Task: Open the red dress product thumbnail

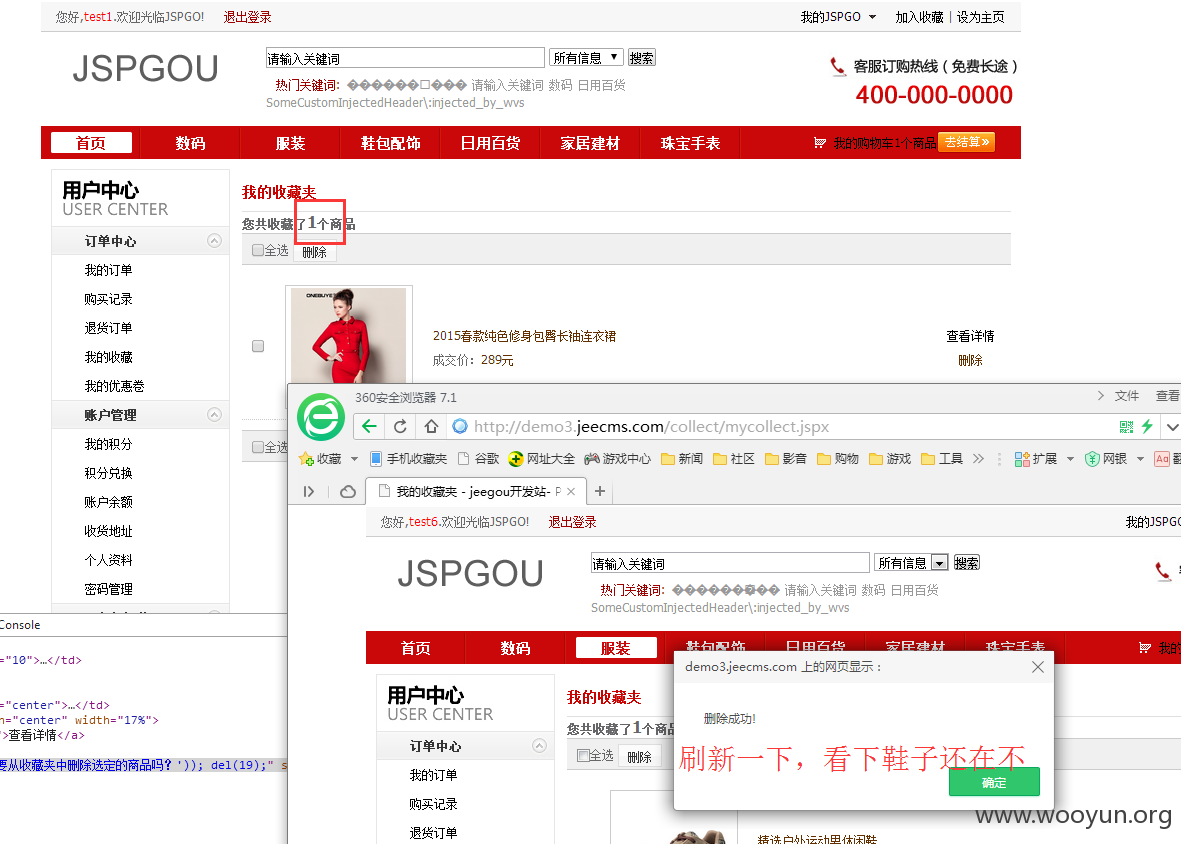Action: coord(349,336)
